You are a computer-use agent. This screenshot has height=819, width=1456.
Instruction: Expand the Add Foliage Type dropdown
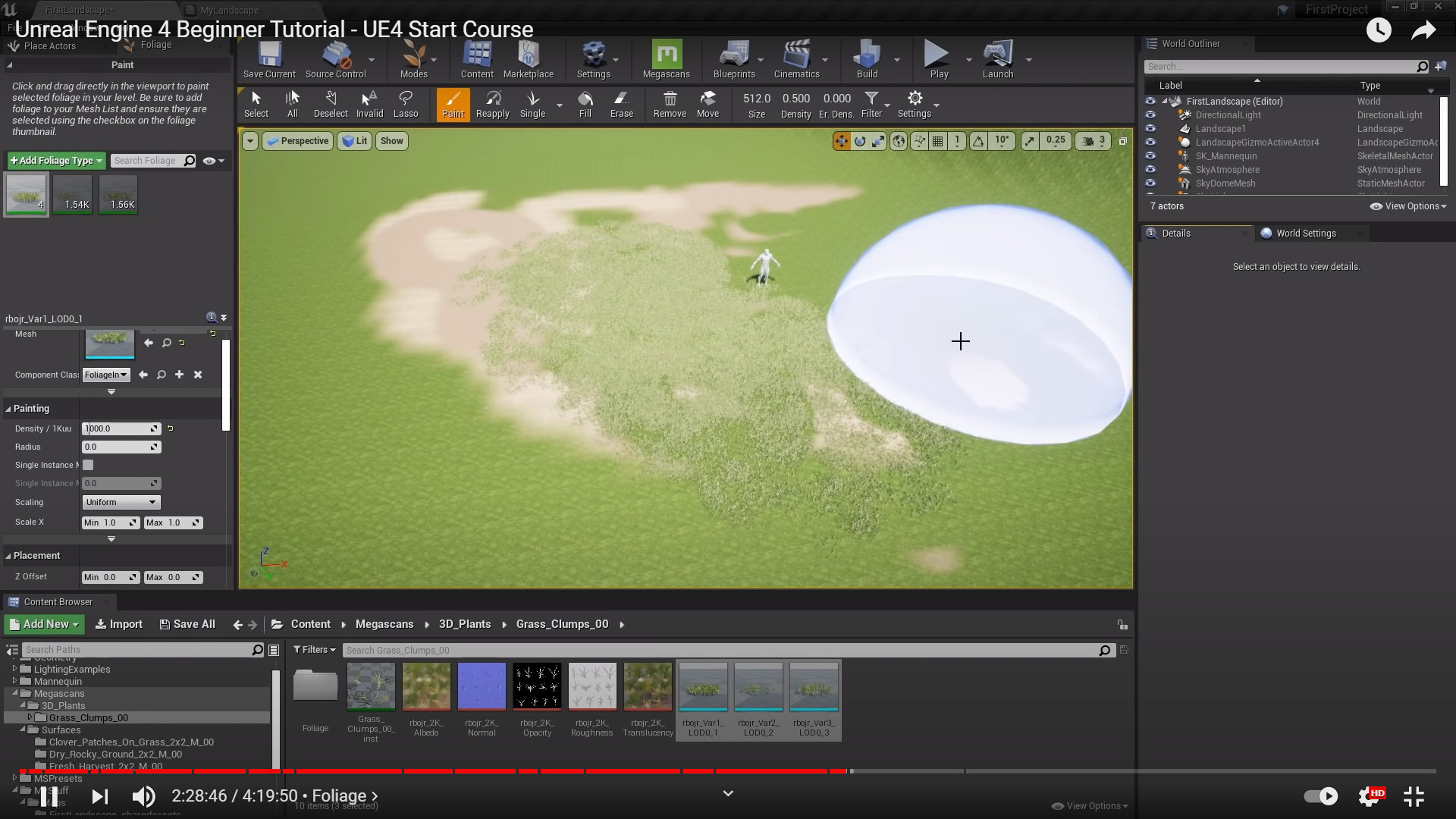pyautogui.click(x=56, y=161)
